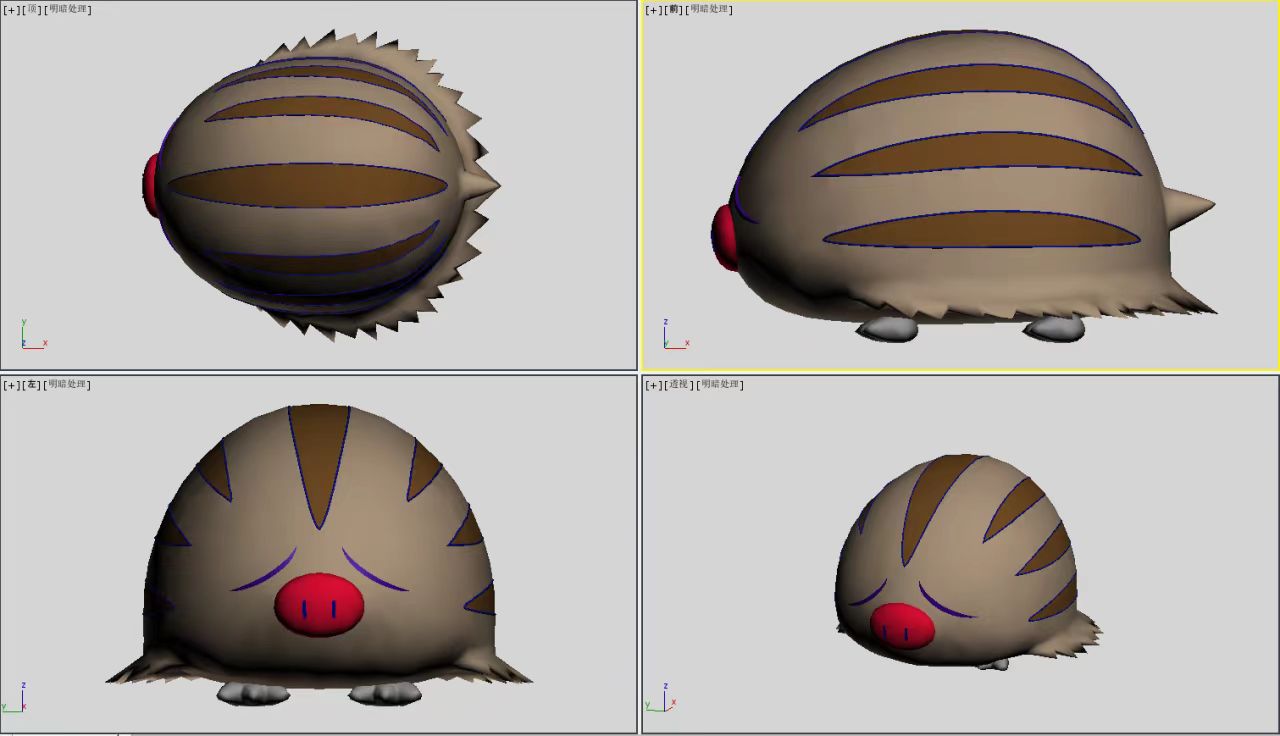
Task: Open the 前 view label menu
Action: coord(675,9)
